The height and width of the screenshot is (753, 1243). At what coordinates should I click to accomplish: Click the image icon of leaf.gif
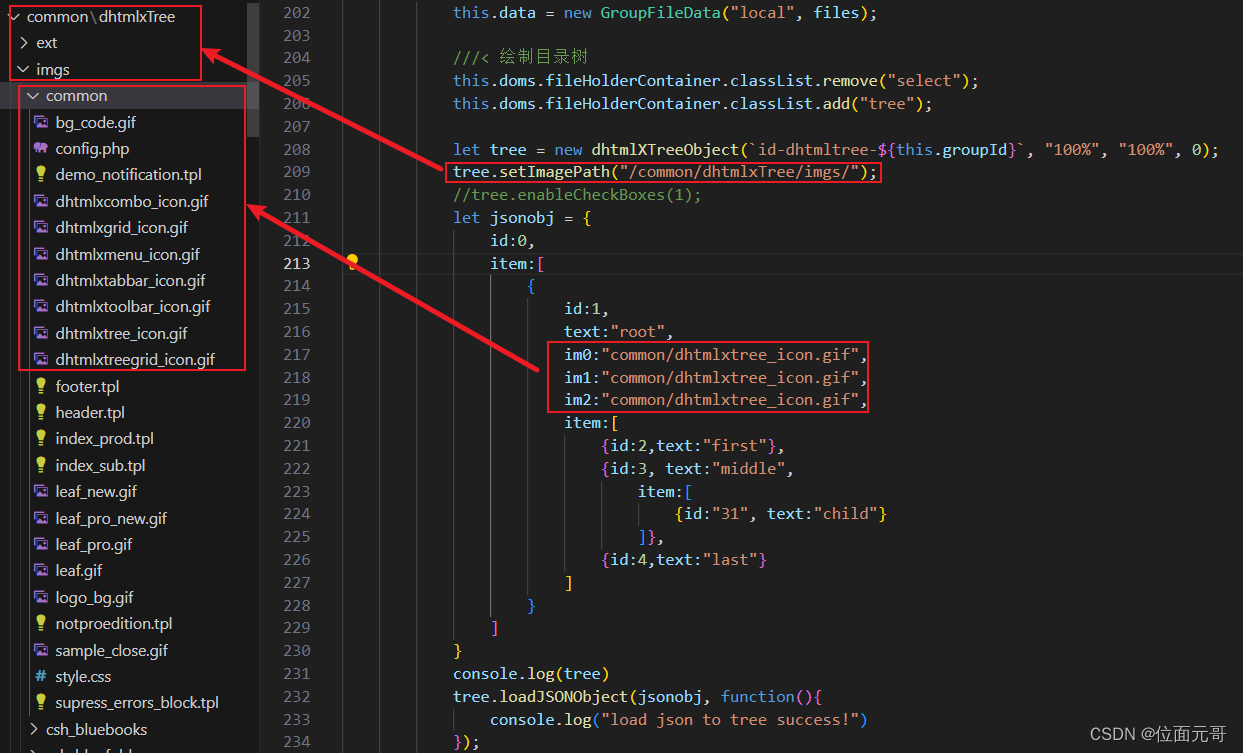point(41,570)
